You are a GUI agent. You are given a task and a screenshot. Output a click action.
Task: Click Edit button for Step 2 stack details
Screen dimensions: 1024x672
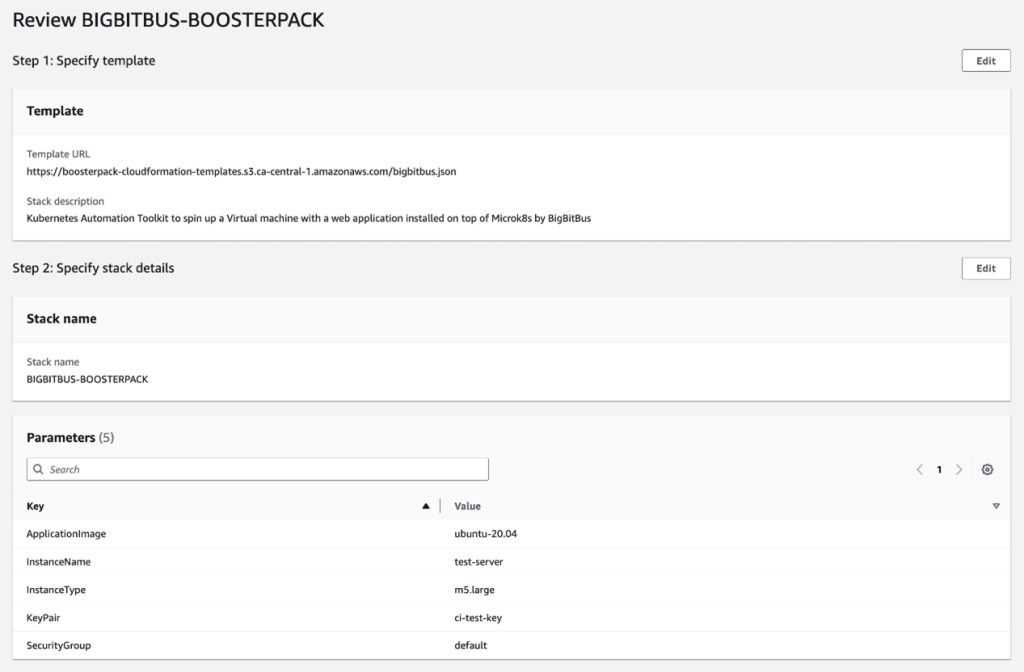[985, 268]
